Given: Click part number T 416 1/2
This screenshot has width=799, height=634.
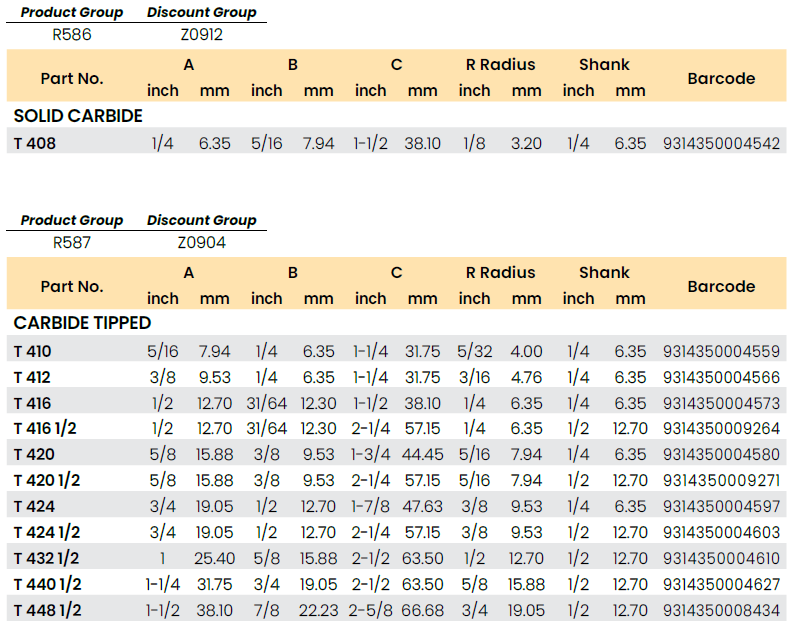Looking at the screenshot, I should (46, 429).
